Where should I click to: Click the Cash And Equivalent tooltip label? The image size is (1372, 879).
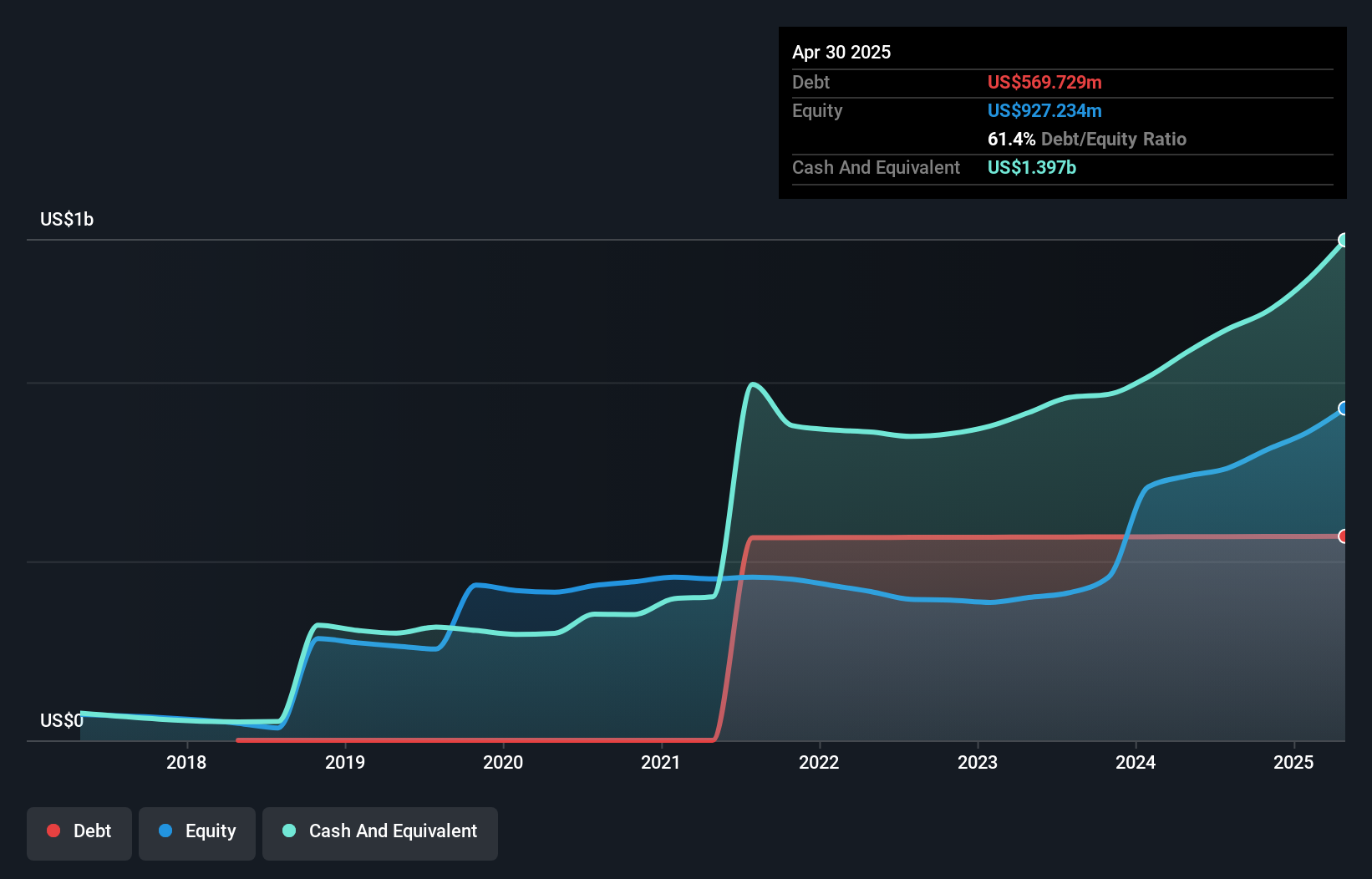click(x=876, y=167)
